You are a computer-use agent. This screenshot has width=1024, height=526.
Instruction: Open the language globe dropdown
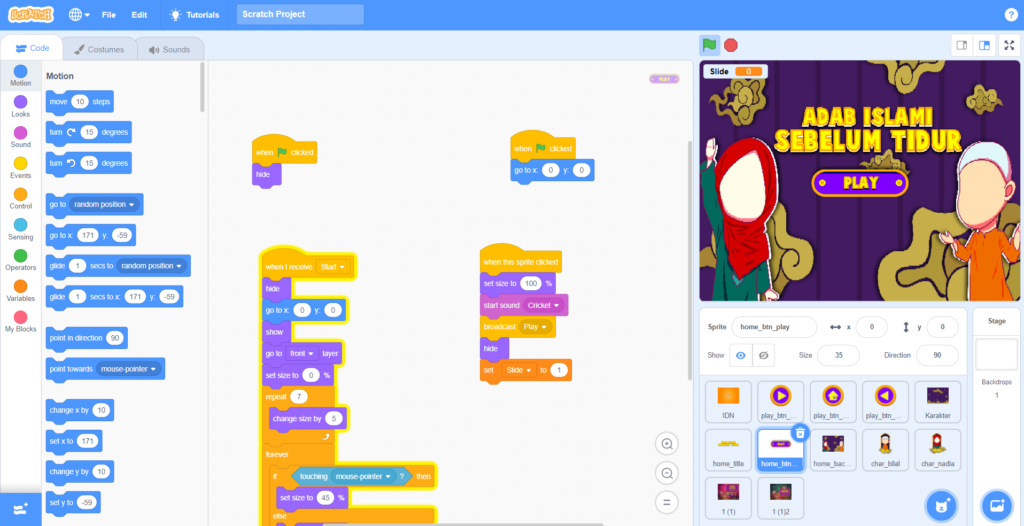(79, 15)
